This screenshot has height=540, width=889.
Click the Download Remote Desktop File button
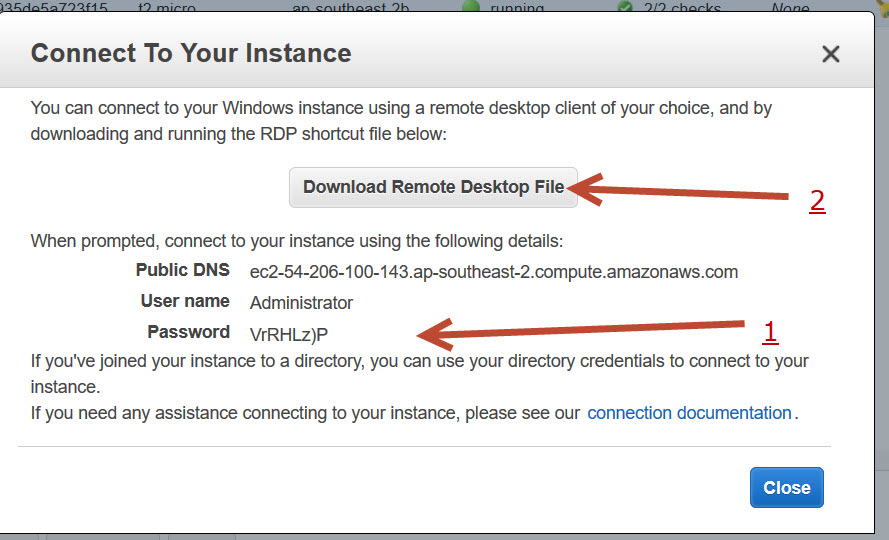coord(433,187)
